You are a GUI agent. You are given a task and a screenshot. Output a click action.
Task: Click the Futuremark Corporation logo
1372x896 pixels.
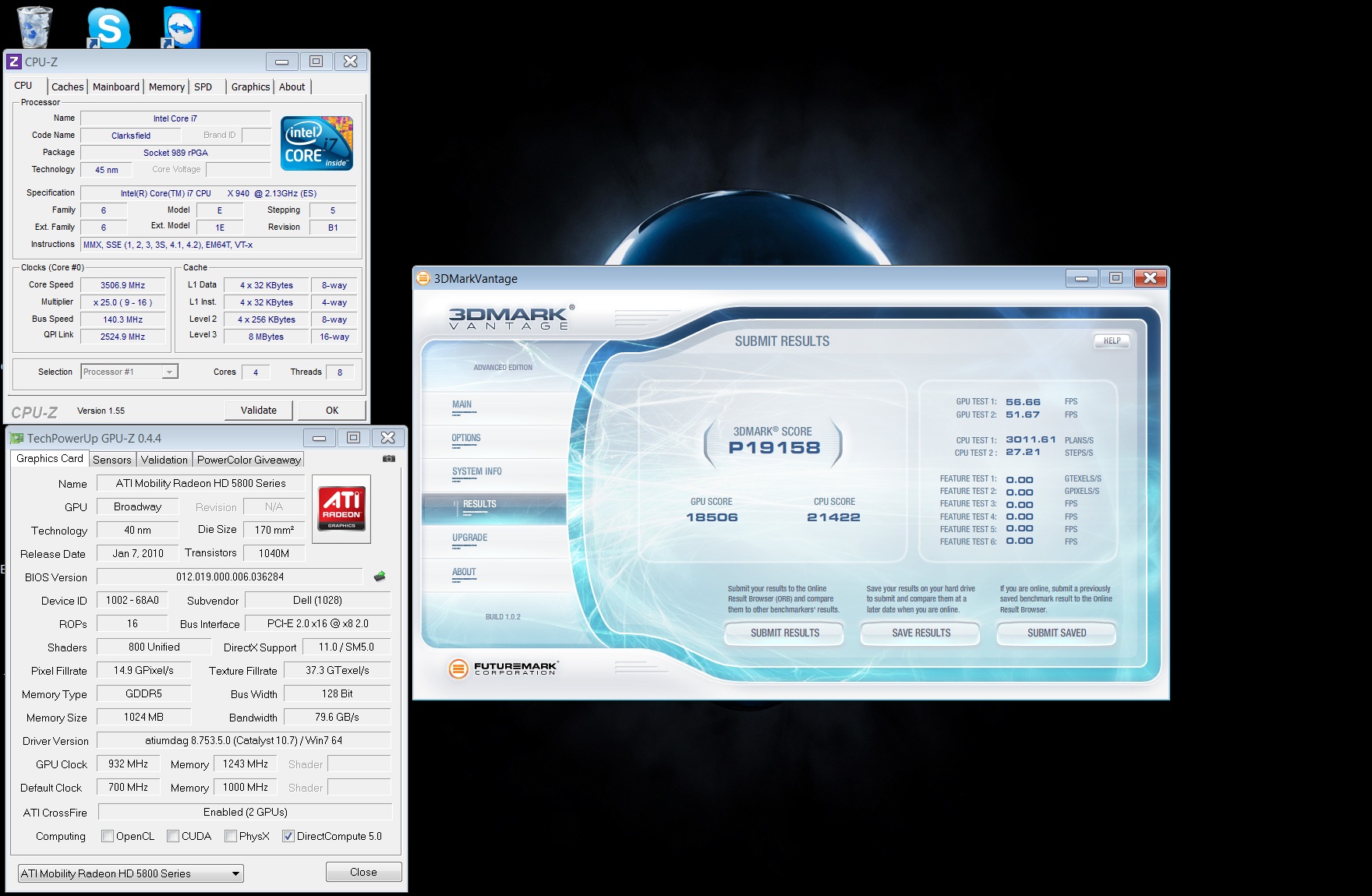(504, 668)
